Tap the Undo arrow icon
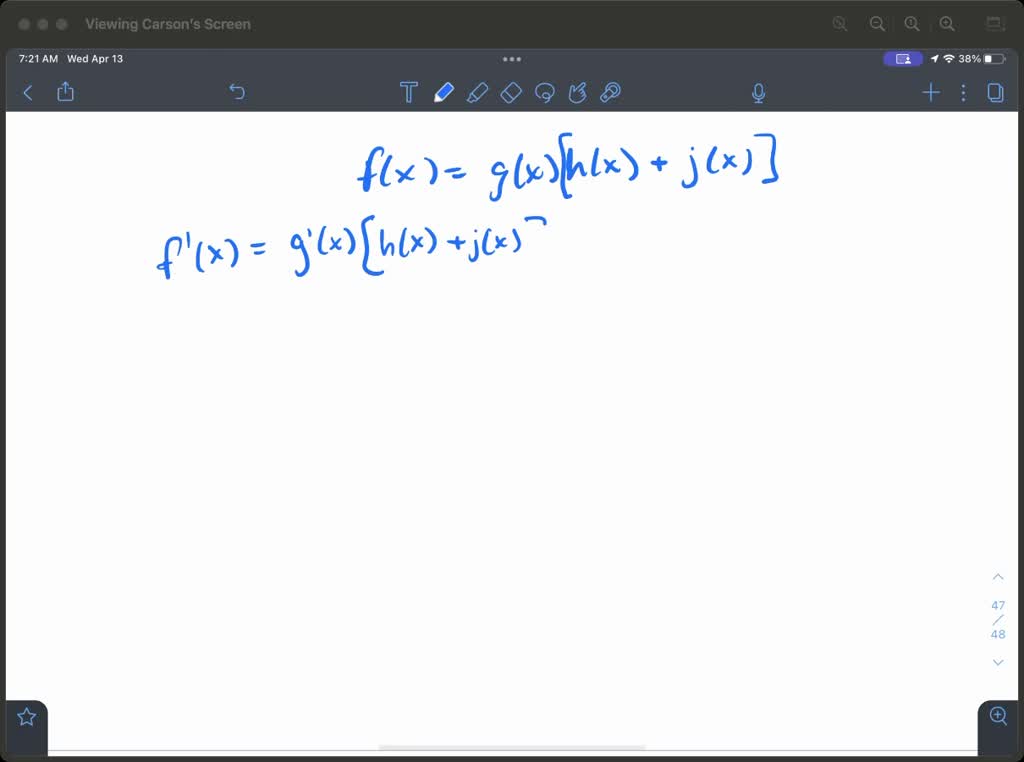This screenshot has height=762, width=1024. point(237,92)
